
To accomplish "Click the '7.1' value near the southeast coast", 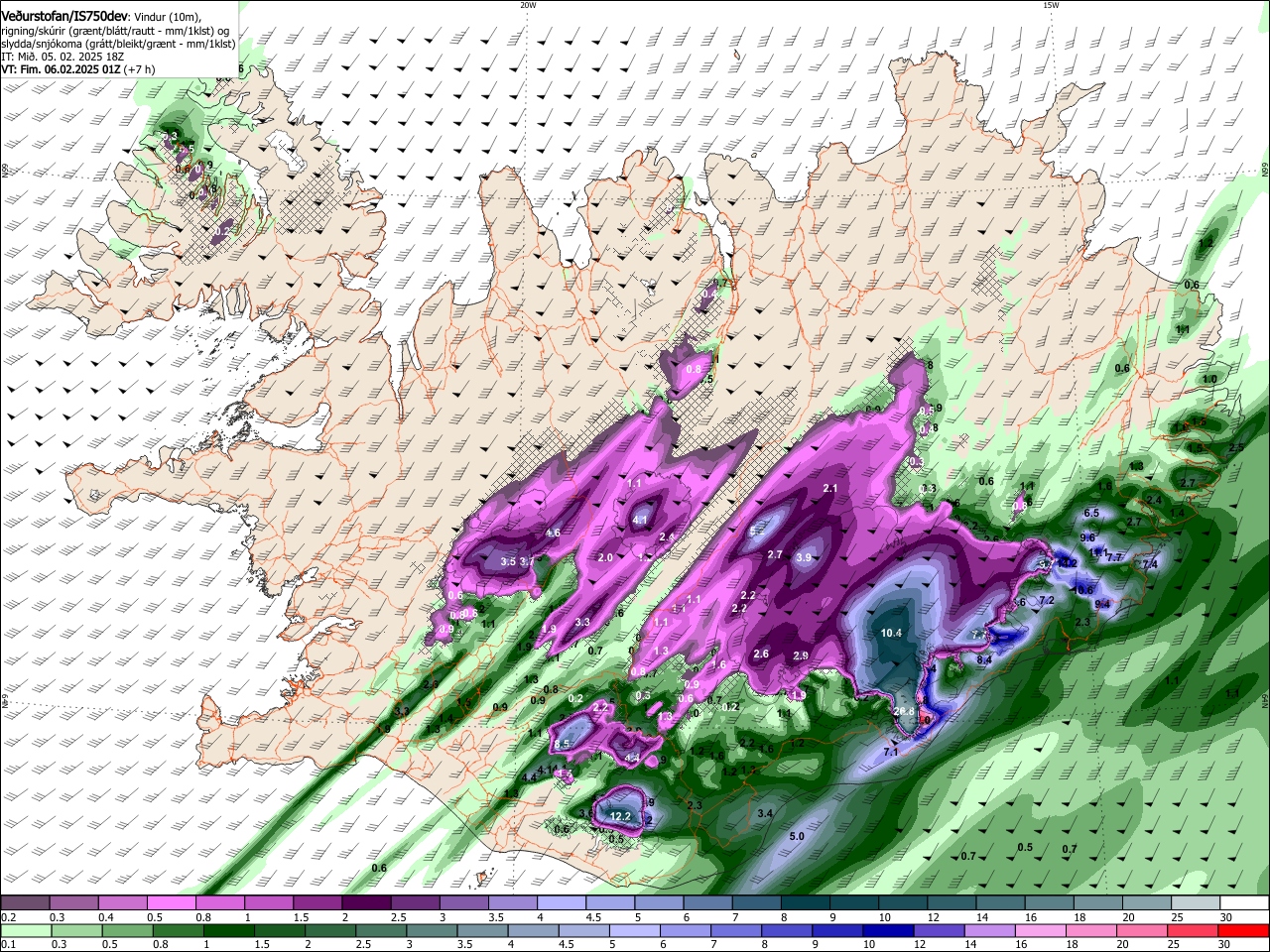I will [x=890, y=753].
